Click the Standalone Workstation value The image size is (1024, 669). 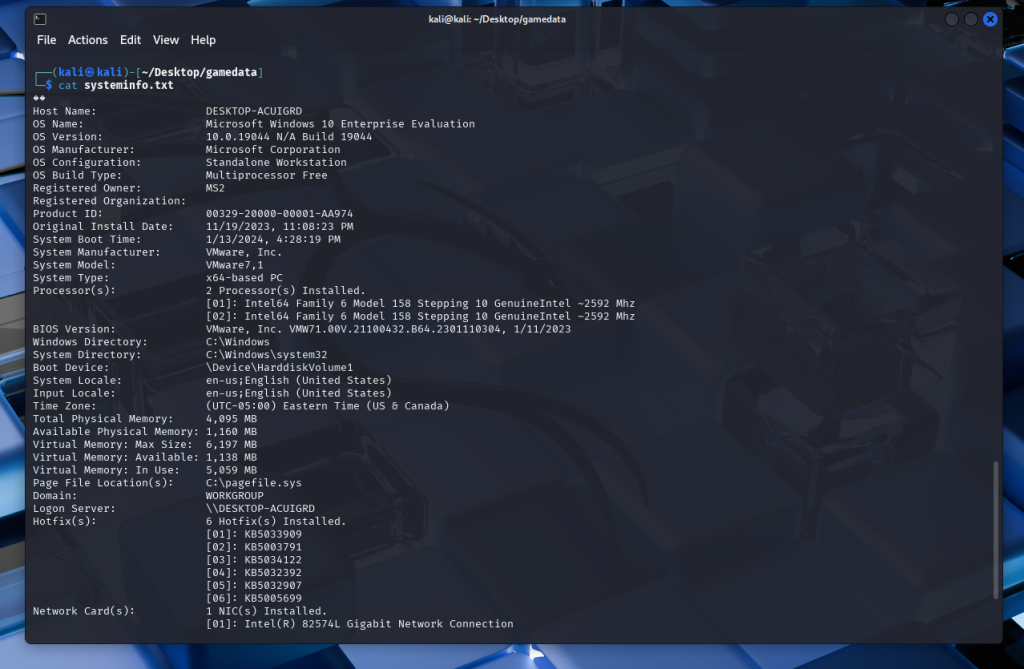[x=276, y=162]
